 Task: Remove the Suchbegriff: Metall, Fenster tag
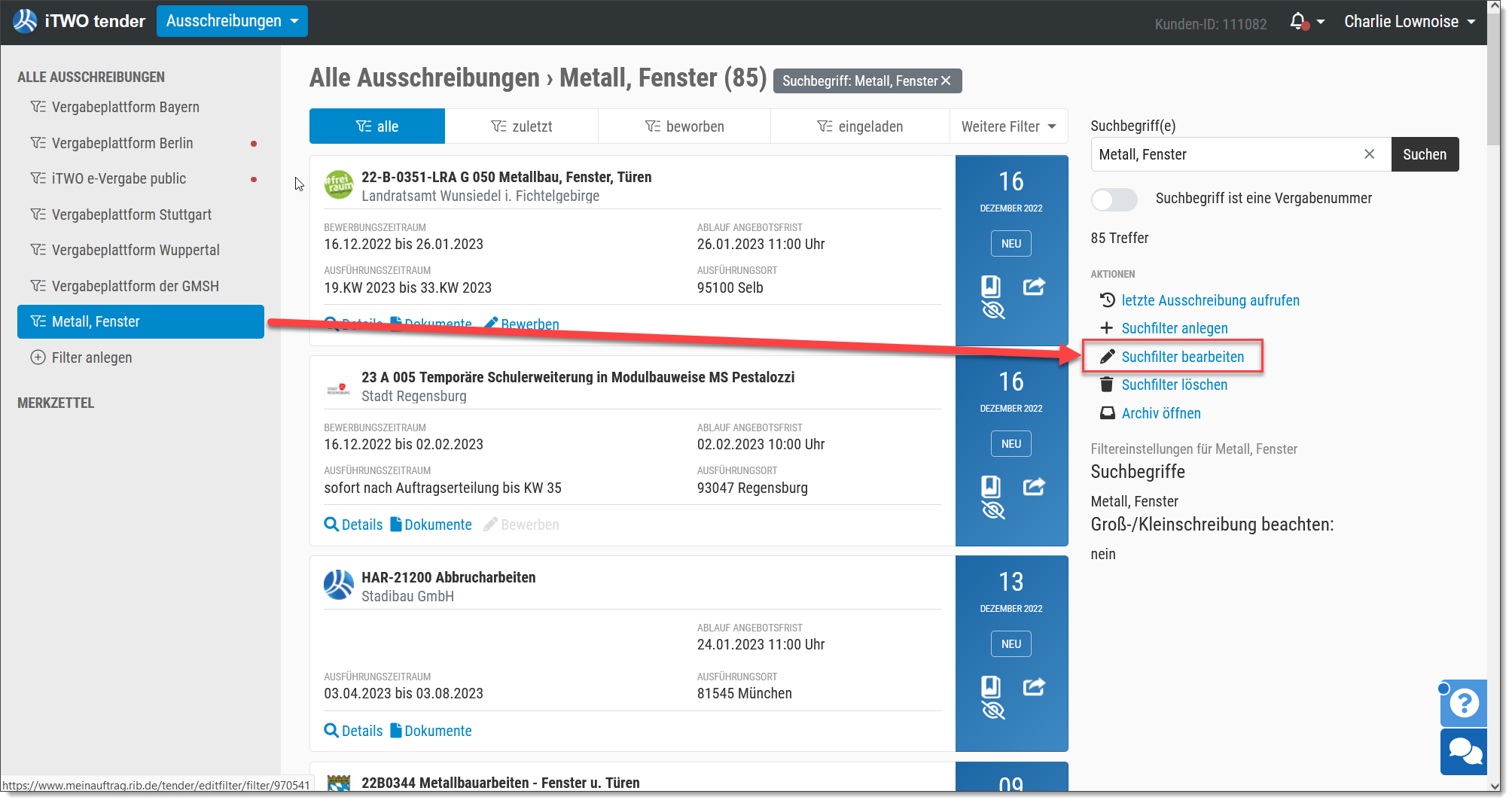[946, 81]
